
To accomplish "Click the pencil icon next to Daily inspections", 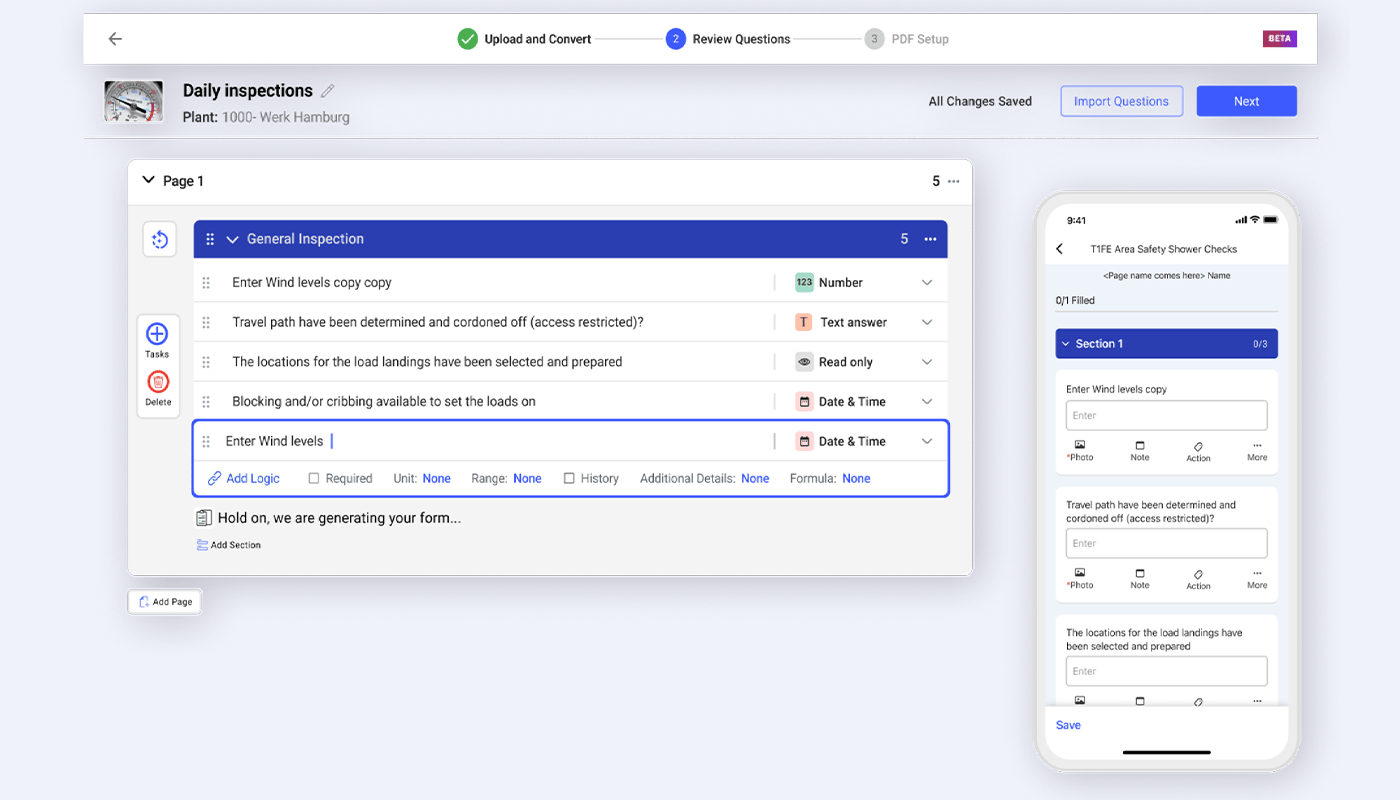I will tap(328, 91).
